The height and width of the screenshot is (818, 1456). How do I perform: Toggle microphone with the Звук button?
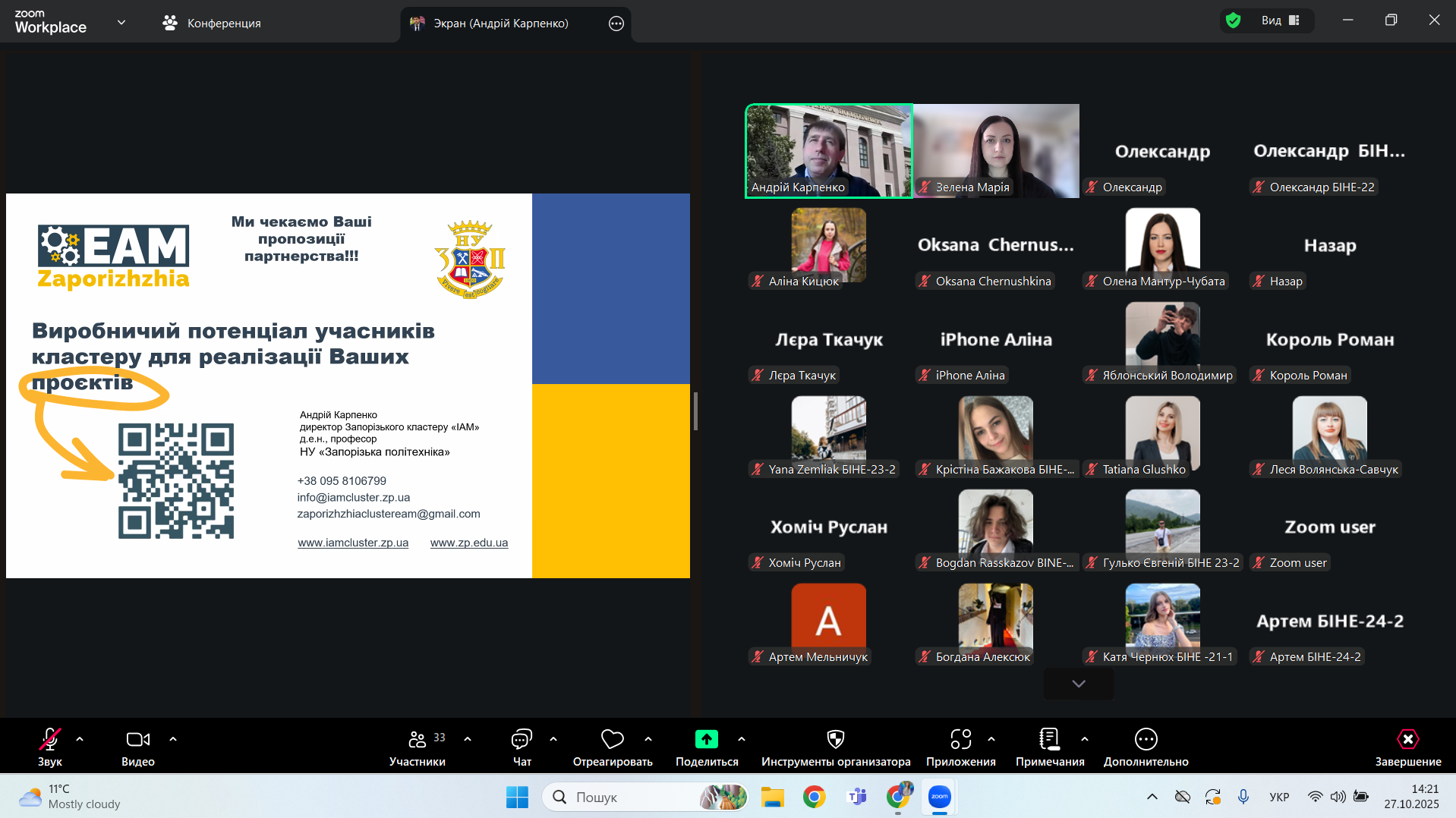coord(50,739)
